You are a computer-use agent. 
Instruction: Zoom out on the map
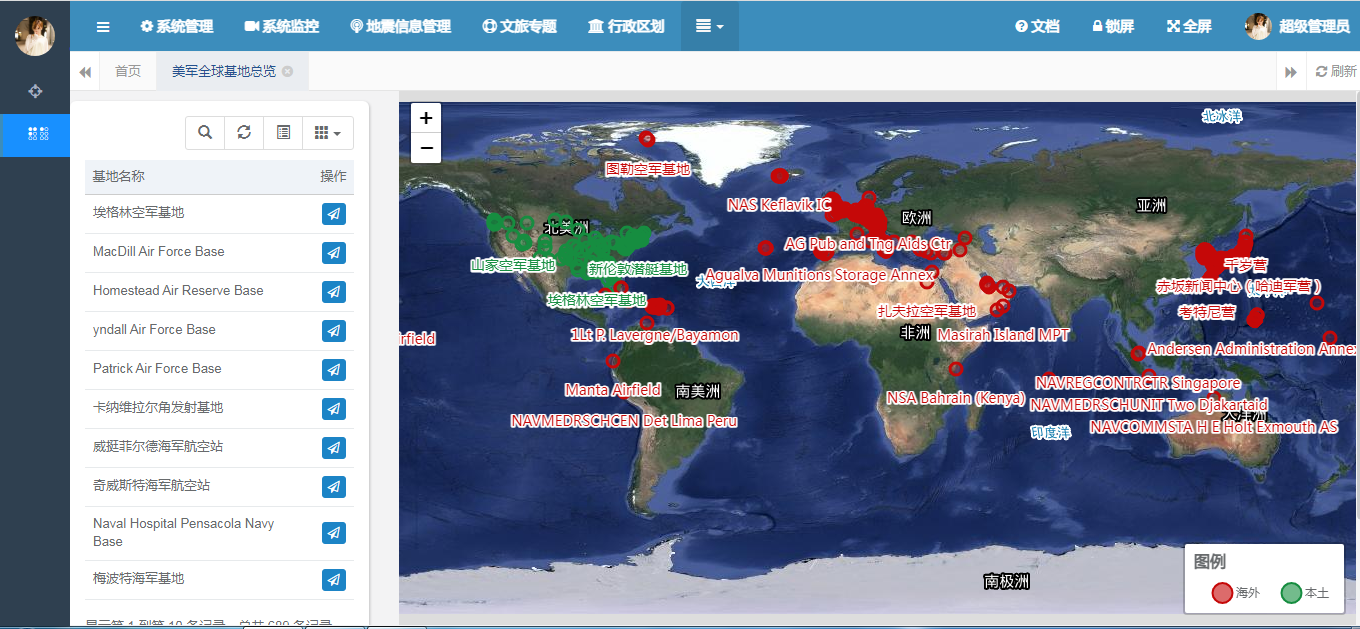[x=426, y=148]
